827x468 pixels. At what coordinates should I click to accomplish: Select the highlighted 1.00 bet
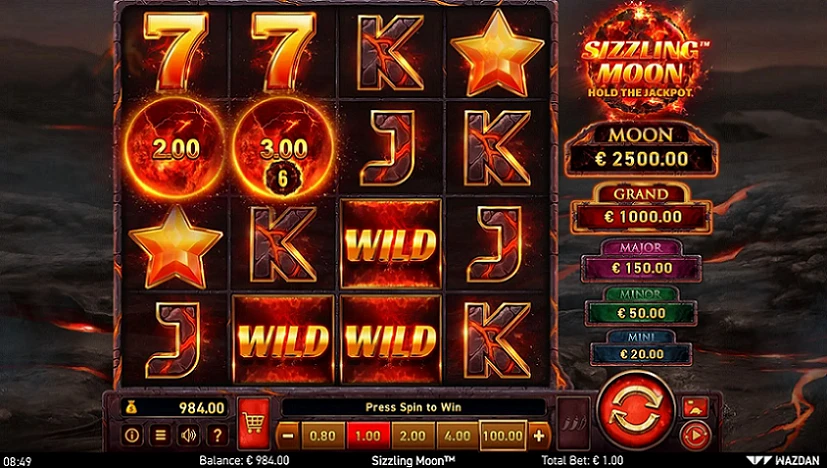click(368, 436)
